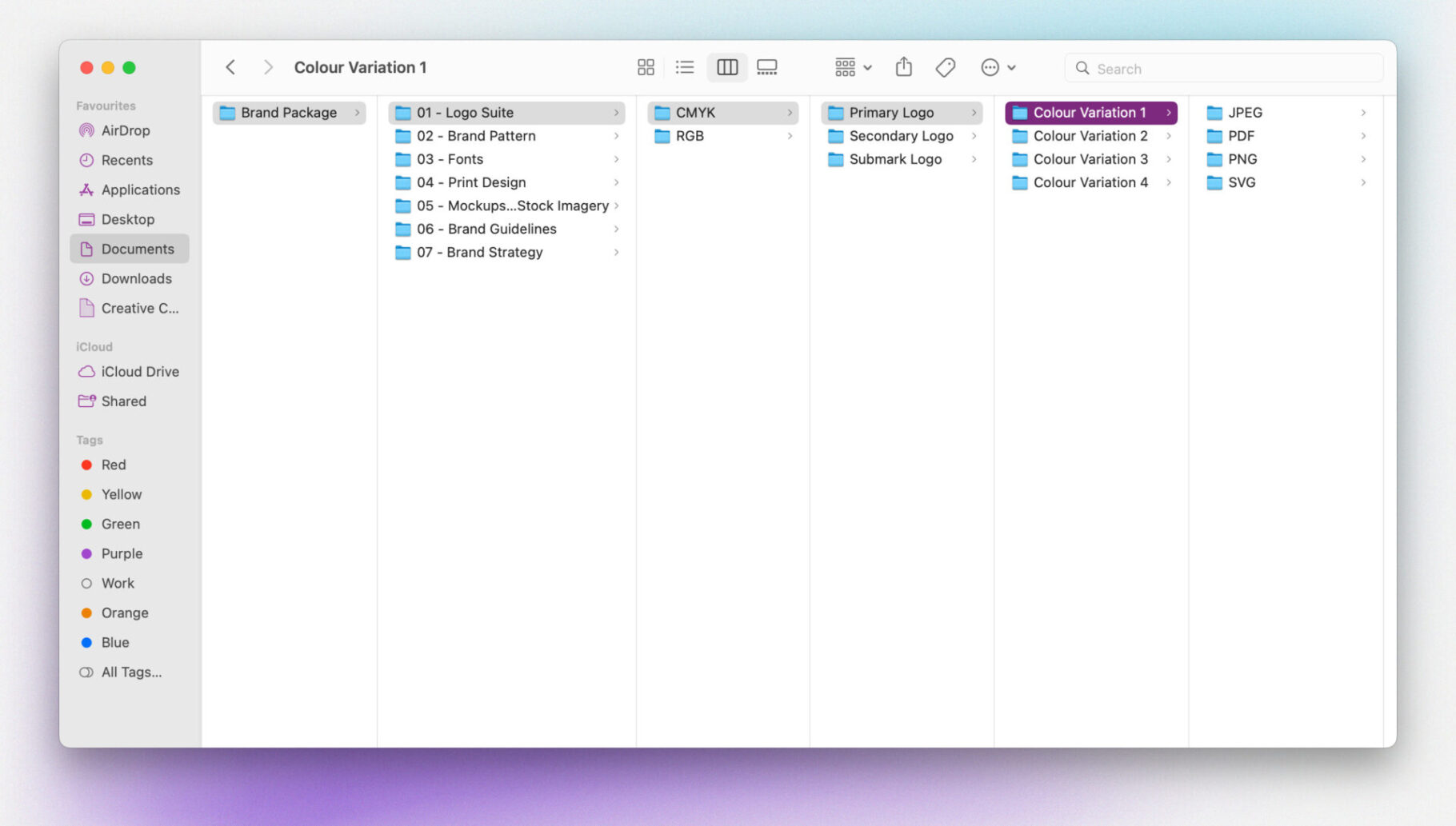The height and width of the screenshot is (826, 1456).
Task: Open Recents in the sidebar
Action: 130,160
